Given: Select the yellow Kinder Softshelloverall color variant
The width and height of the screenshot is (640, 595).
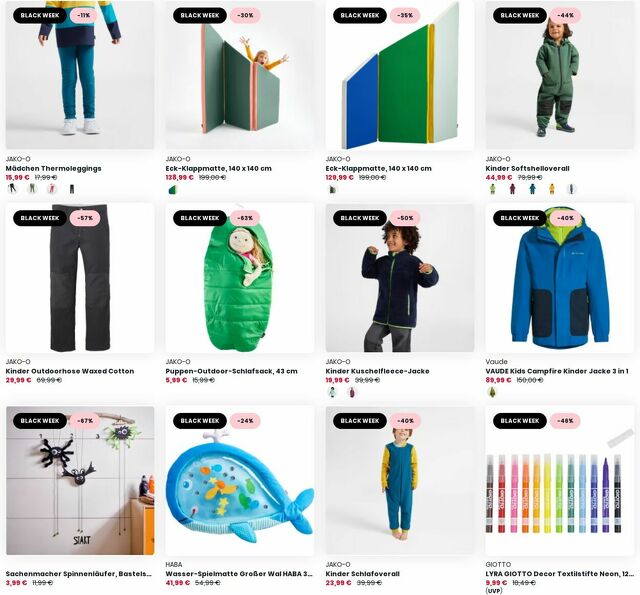Looking at the screenshot, I should (x=552, y=189).
